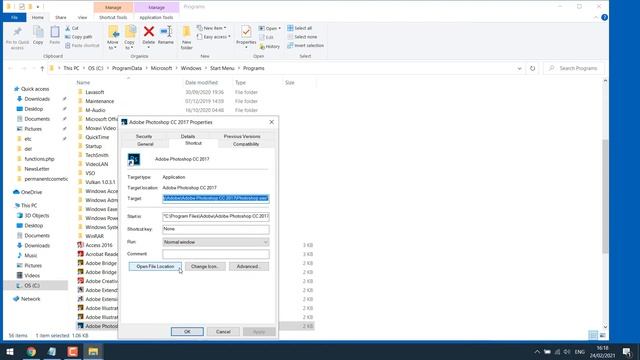This screenshot has width=640, height=360.
Task: Click the Change Icon button
Action: [x=205, y=267]
